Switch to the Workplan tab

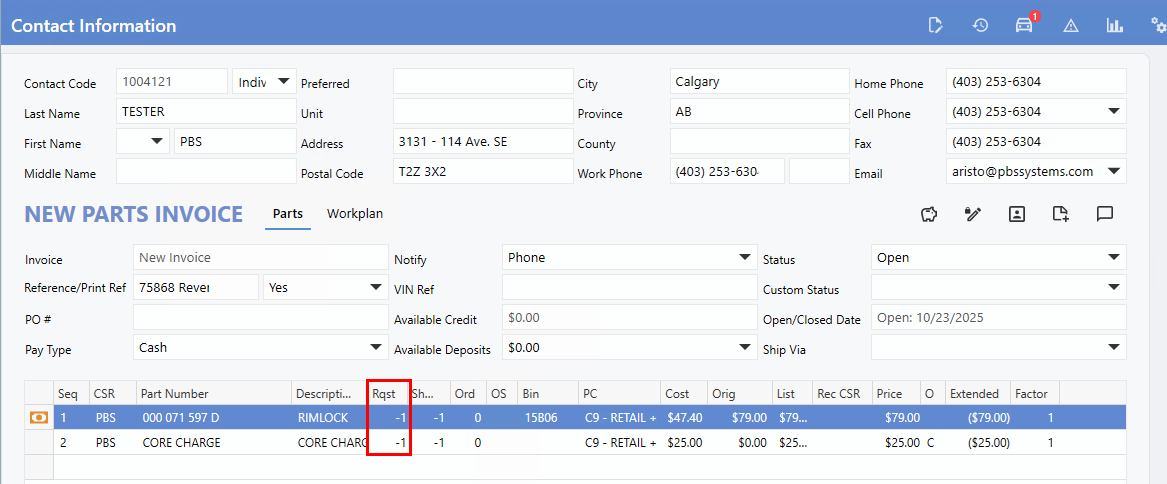(354, 213)
